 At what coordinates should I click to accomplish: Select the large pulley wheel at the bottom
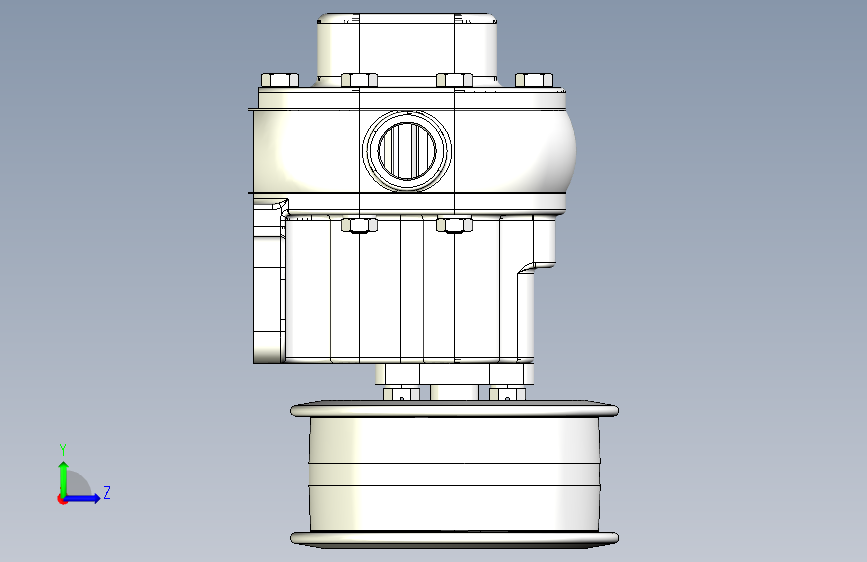455,475
